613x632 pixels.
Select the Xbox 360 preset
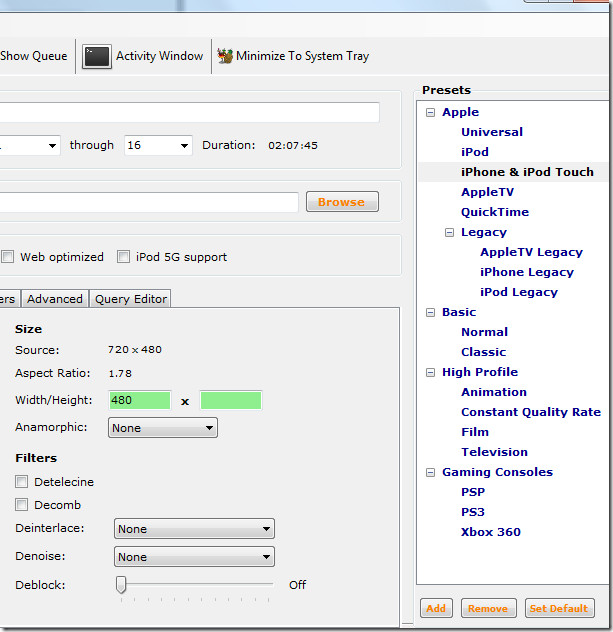coord(490,532)
